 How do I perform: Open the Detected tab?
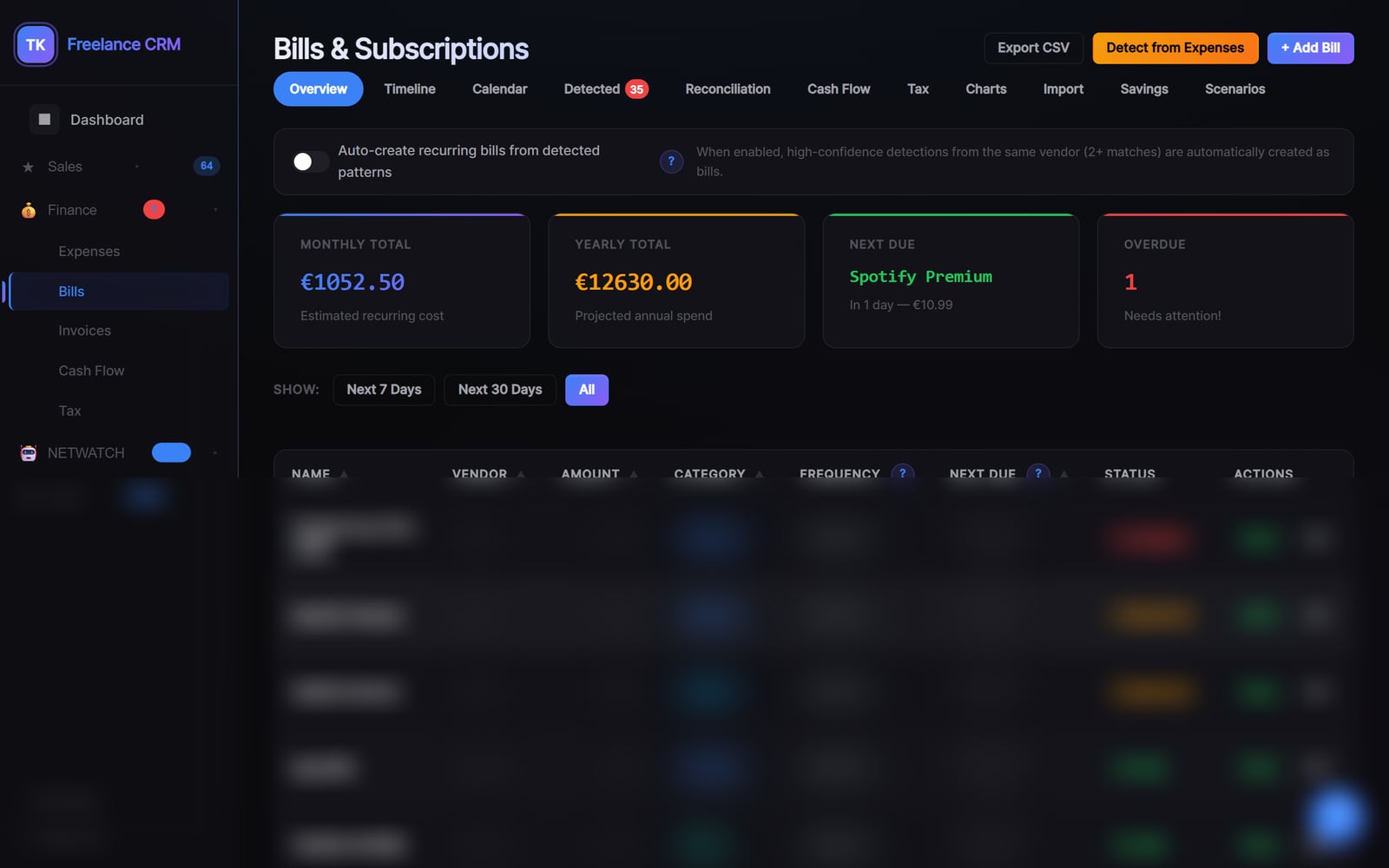click(x=606, y=89)
